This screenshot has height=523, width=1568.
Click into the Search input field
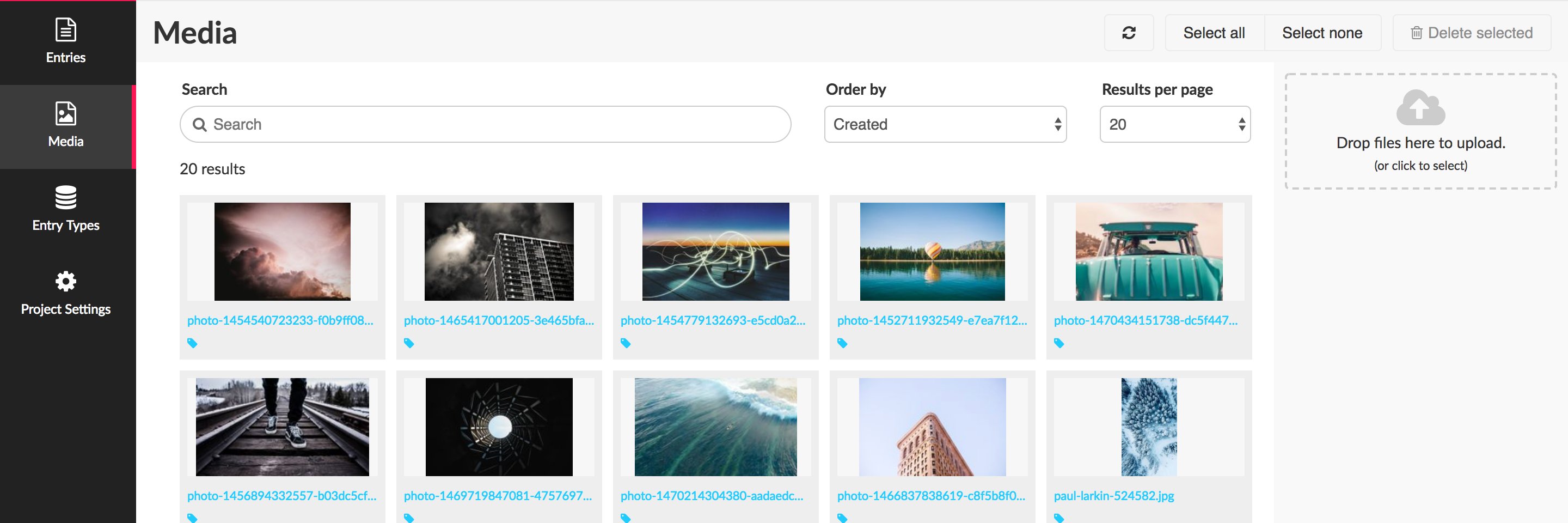[x=485, y=124]
